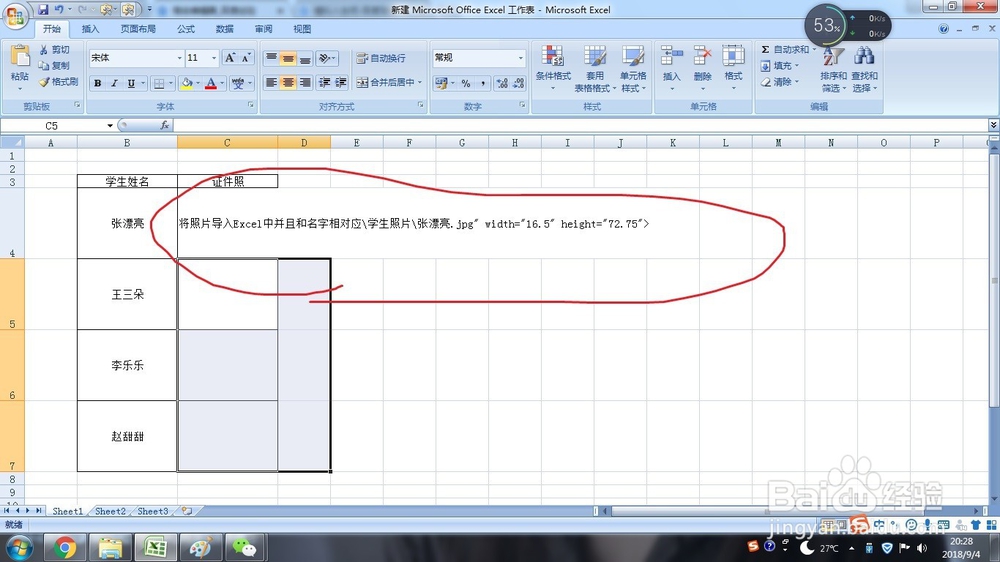1000x562 pixels.
Task: Switch to the 插入 ribbon tab
Action: (91, 29)
